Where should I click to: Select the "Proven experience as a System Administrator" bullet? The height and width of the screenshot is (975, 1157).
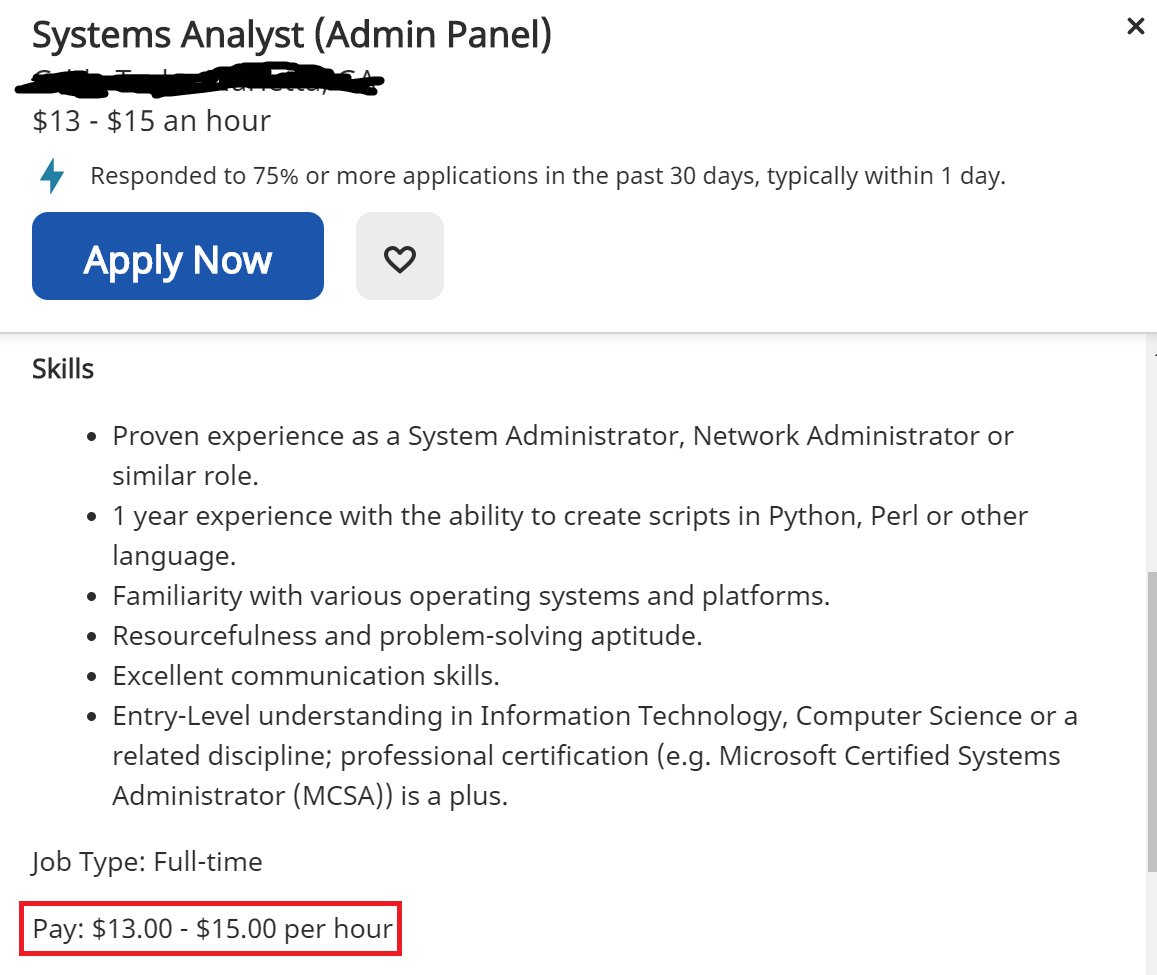pyautogui.click(x=562, y=436)
